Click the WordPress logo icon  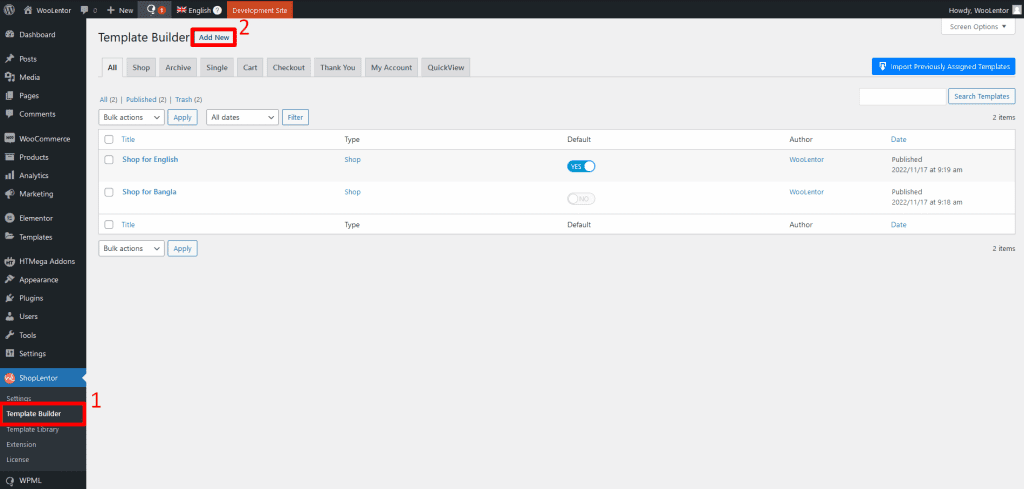click(x=10, y=9)
